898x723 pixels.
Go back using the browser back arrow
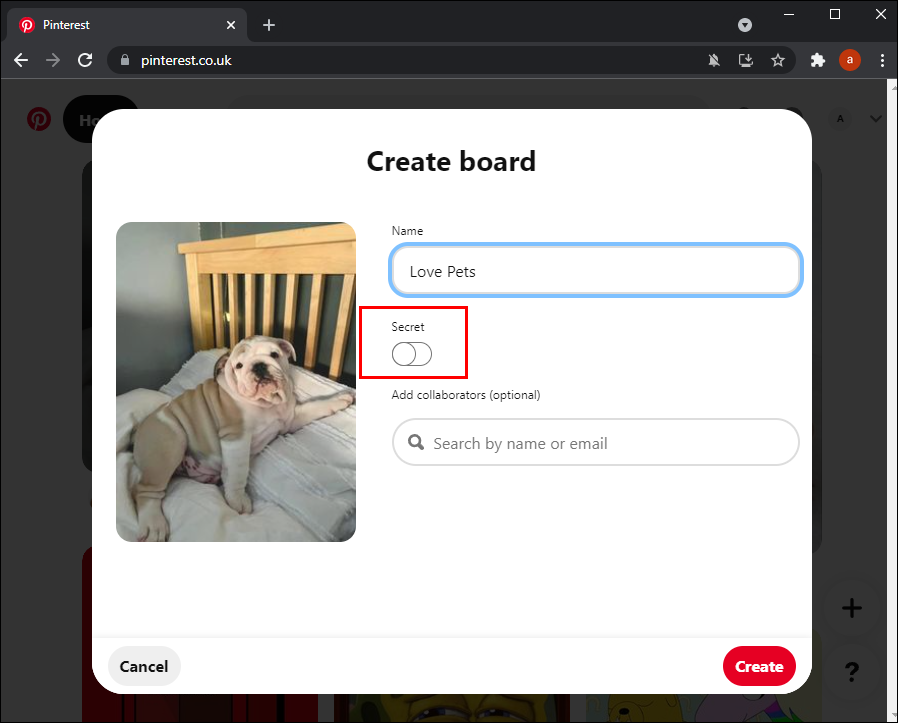point(21,60)
